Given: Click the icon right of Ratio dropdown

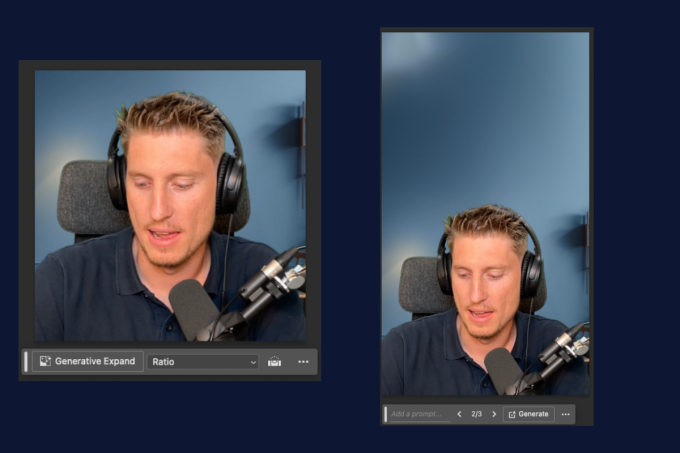Looking at the screenshot, I should tap(274, 362).
